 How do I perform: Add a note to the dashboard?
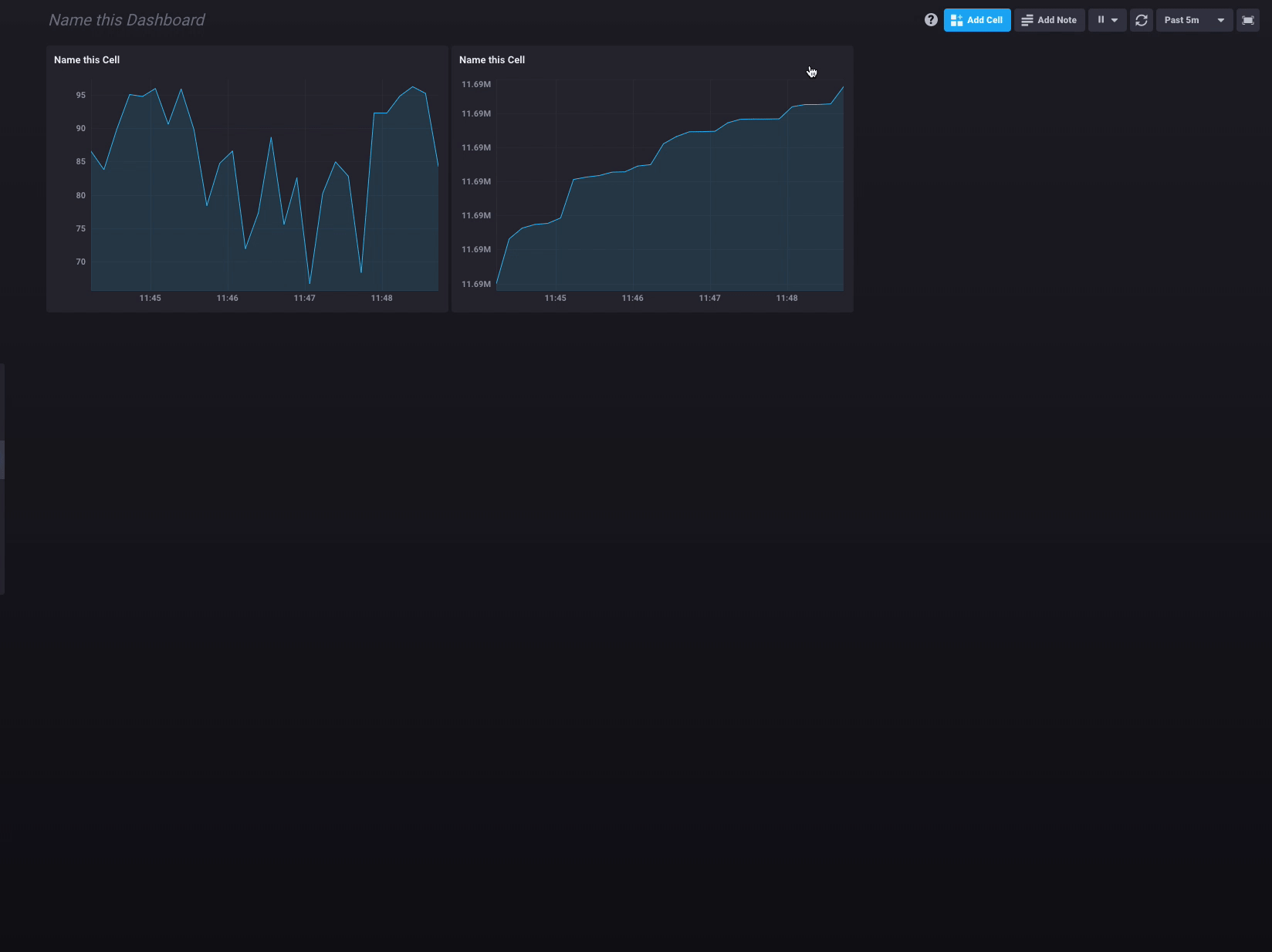(x=1049, y=20)
